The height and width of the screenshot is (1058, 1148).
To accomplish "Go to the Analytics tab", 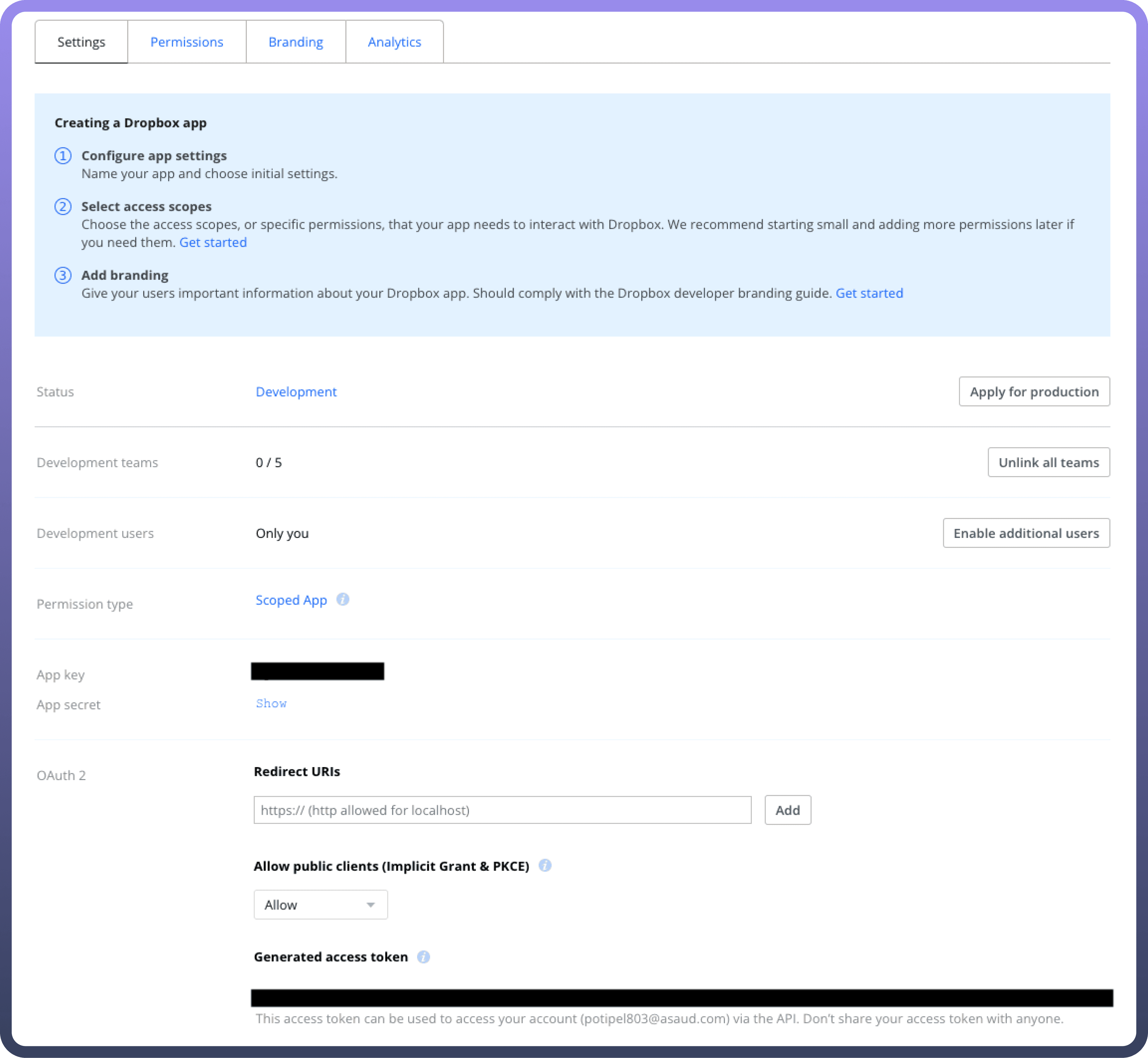I will point(394,42).
